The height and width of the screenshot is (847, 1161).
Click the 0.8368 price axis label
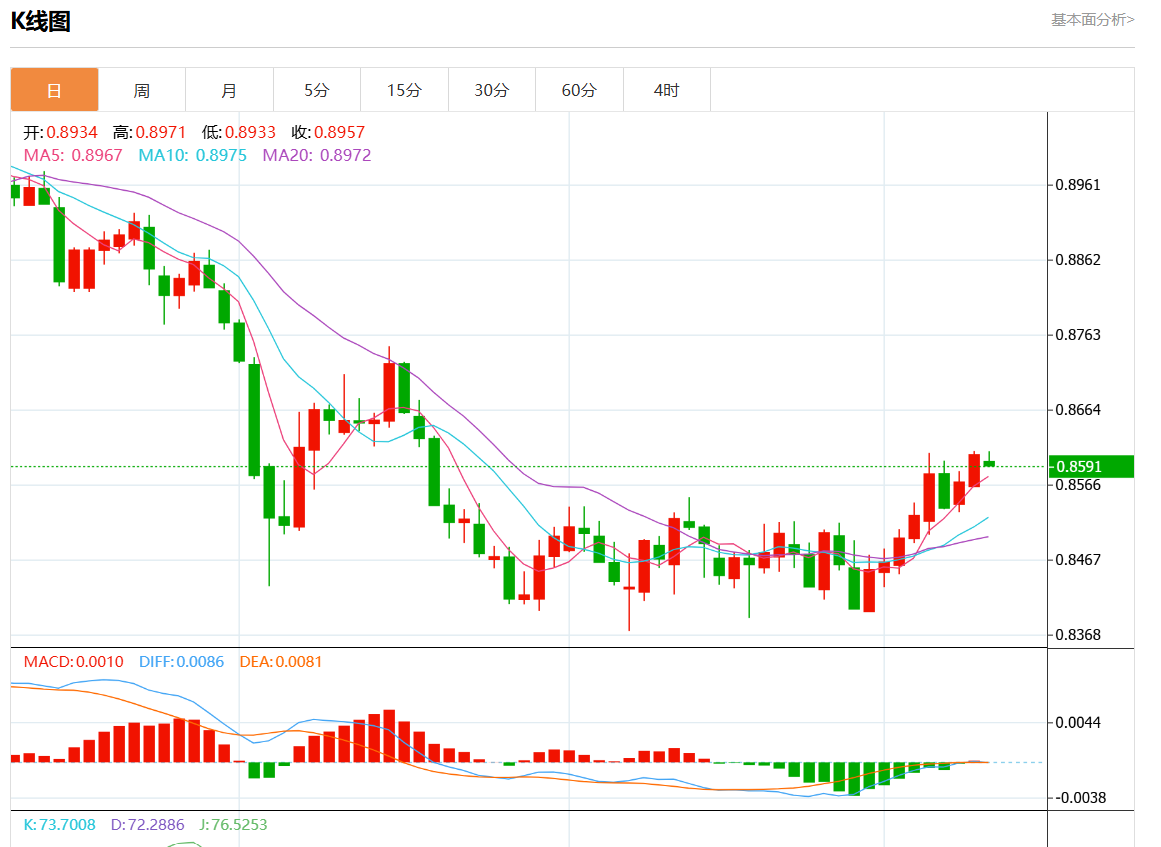pyautogui.click(x=1078, y=635)
